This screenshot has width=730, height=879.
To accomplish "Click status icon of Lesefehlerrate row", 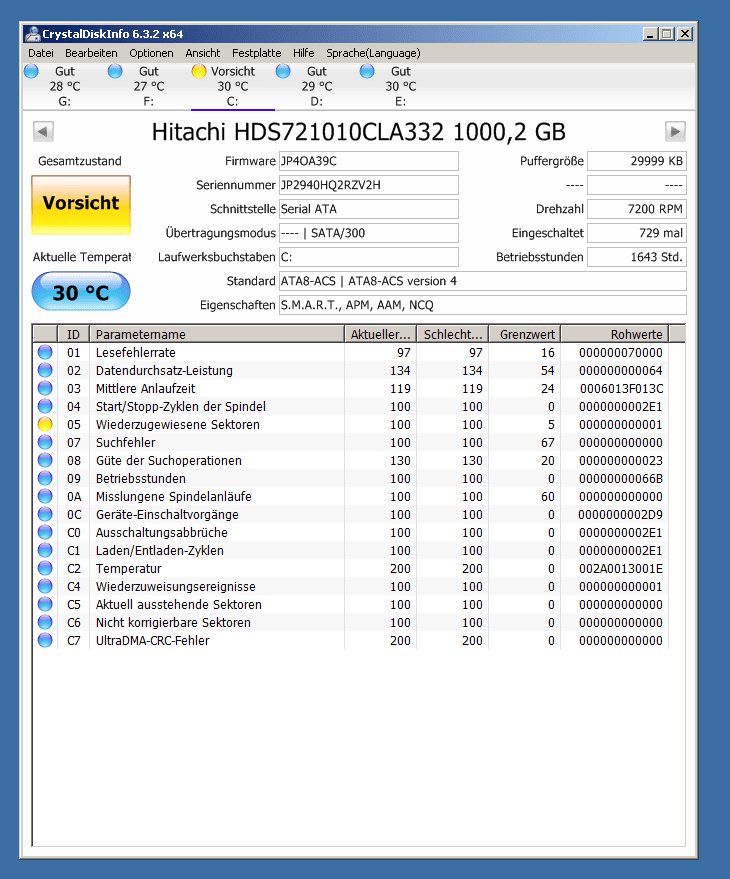I will point(45,353).
